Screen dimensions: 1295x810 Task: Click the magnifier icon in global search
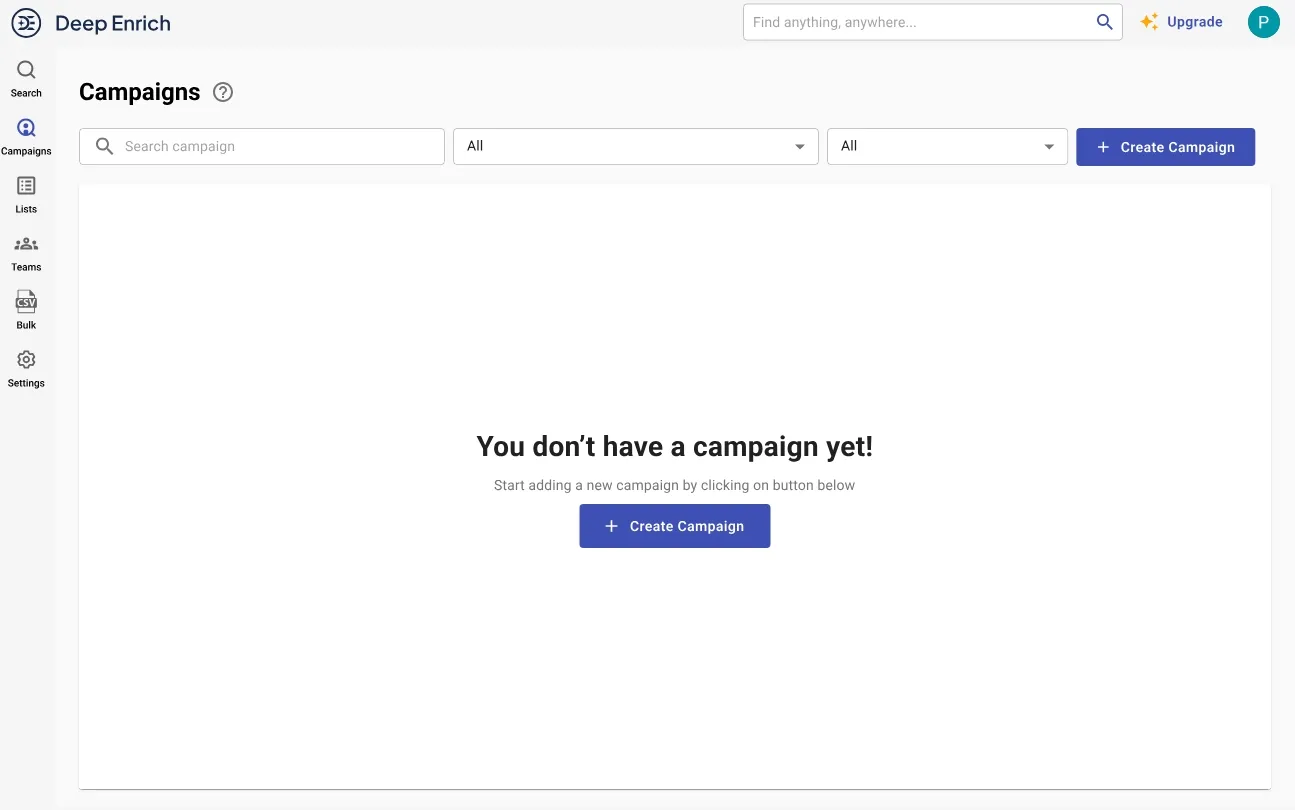(x=1104, y=22)
